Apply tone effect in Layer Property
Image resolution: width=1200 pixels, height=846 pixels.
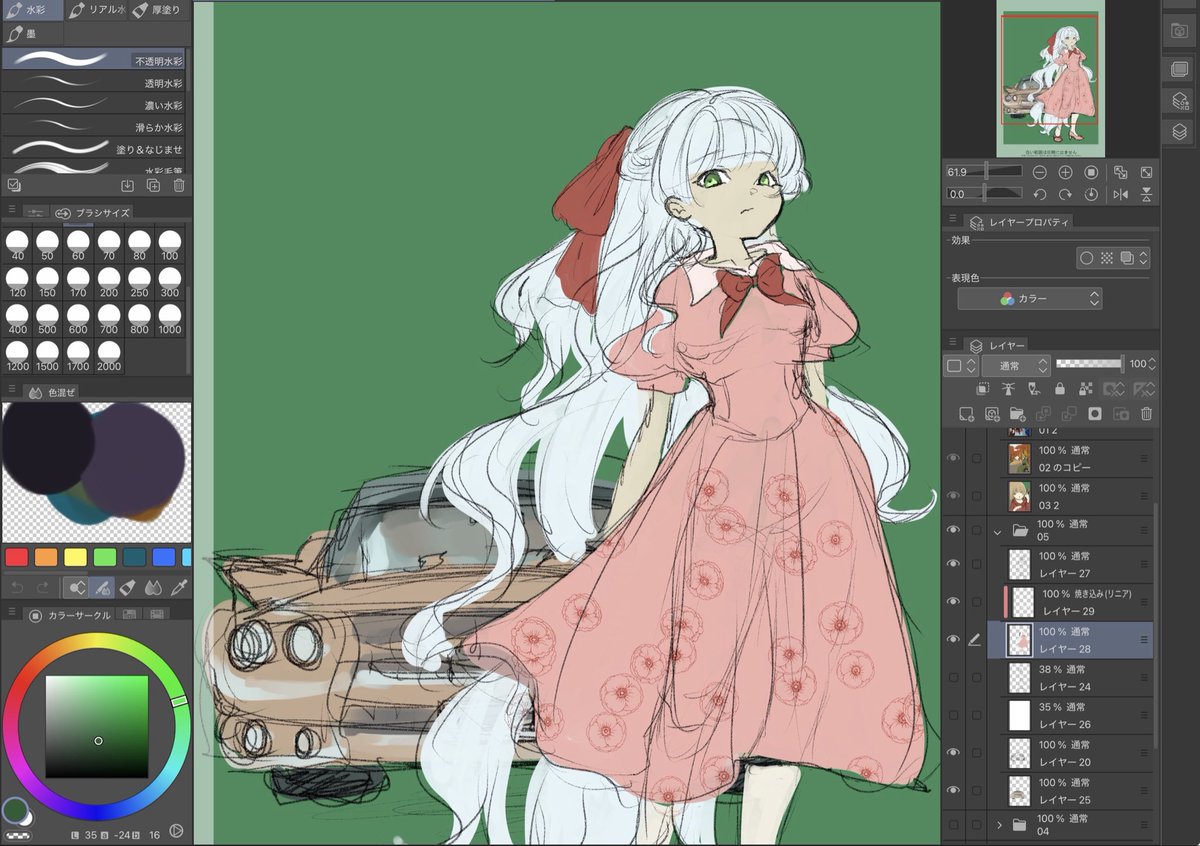[1107, 258]
